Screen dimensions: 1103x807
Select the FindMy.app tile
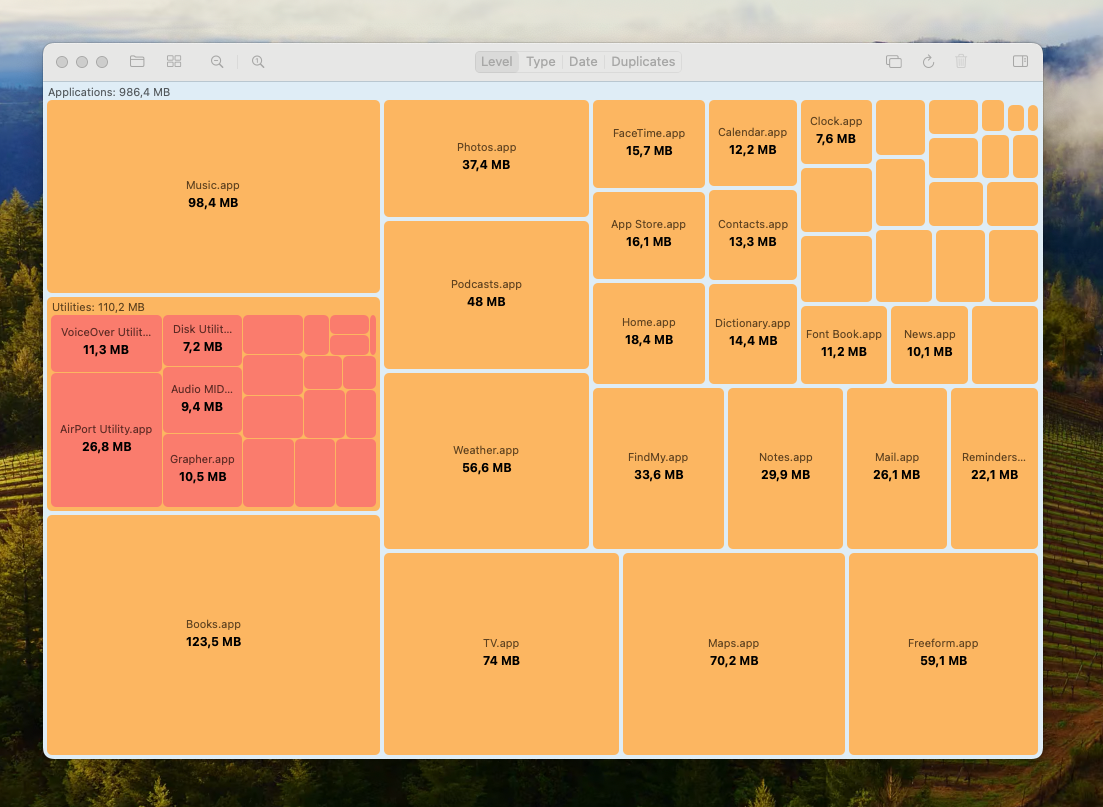(x=658, y=468)
